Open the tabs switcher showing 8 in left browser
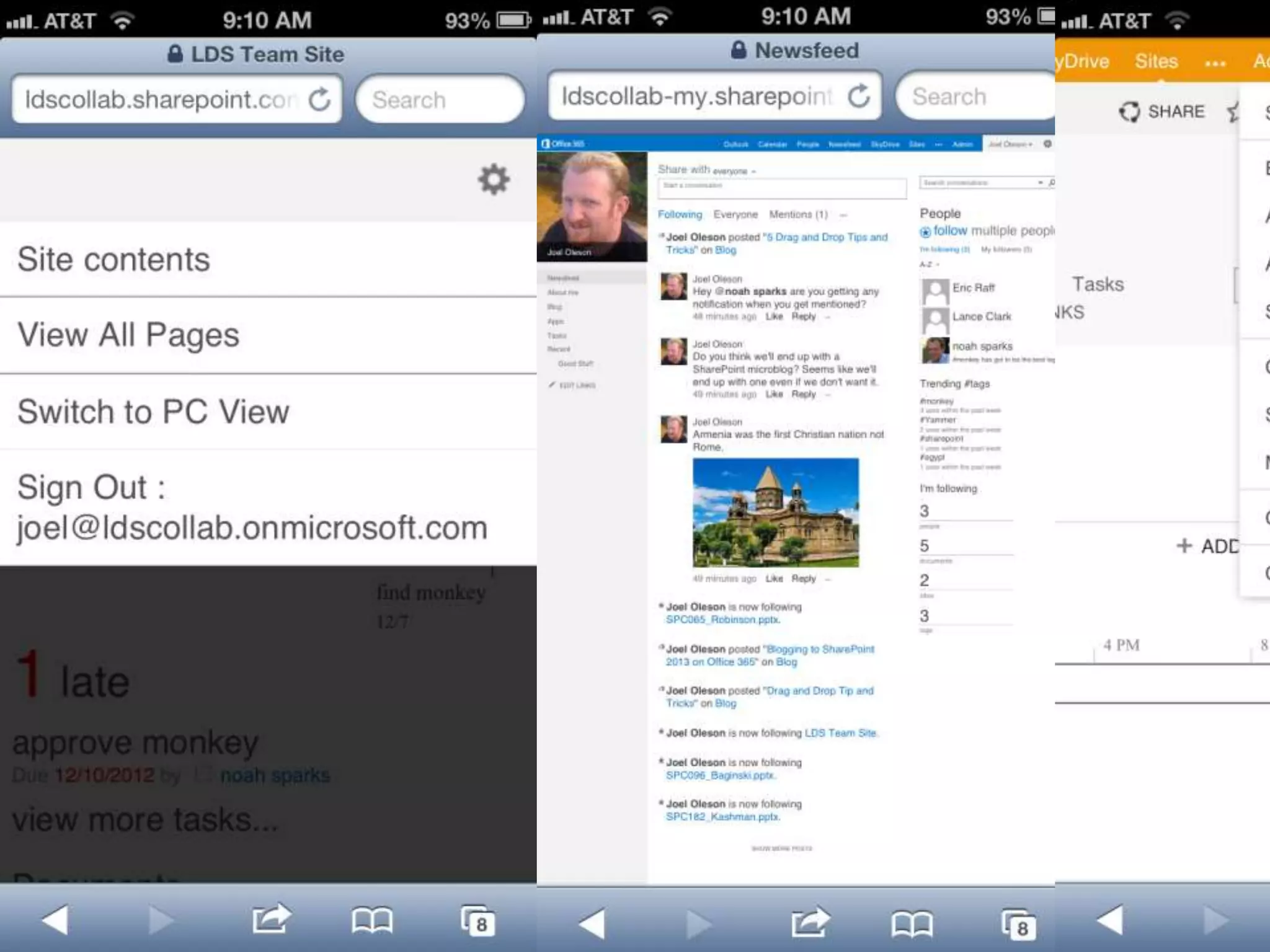Screen dimensions: 1270x952 pos(478,921)
